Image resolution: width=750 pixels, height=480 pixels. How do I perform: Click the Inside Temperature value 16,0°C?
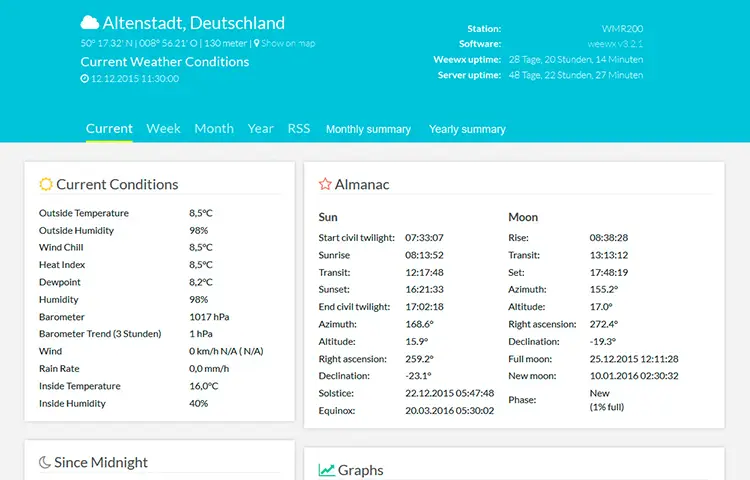coord(204,386)
